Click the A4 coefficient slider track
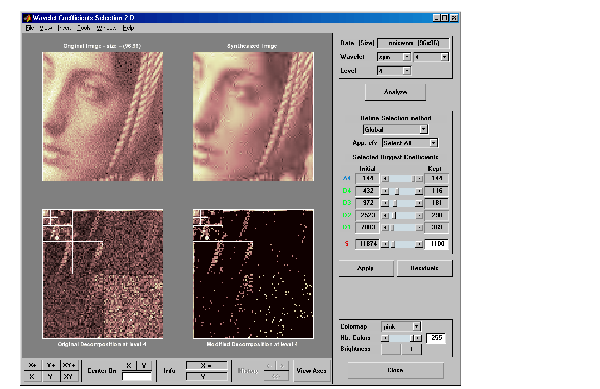Viewport: 600px width, 389px height. [x=402, y=179]
